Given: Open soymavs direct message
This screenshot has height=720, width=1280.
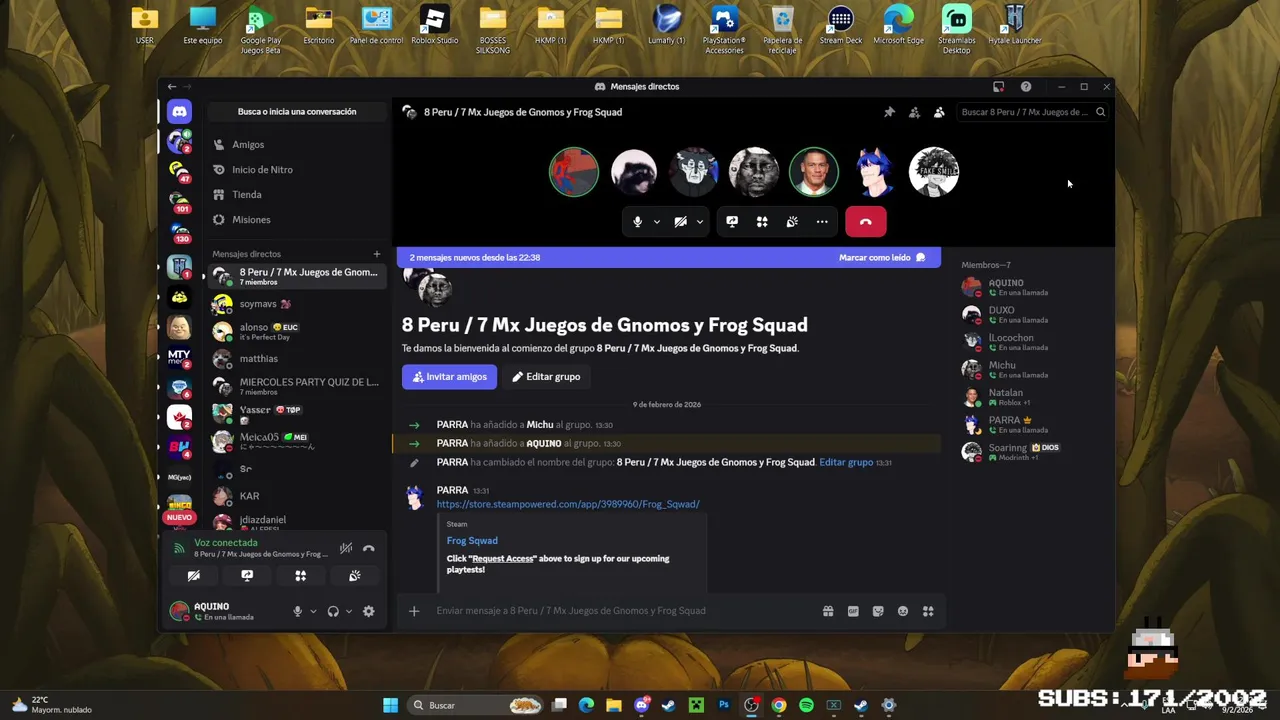Looking at the screenshot, I should click(297, 304).
